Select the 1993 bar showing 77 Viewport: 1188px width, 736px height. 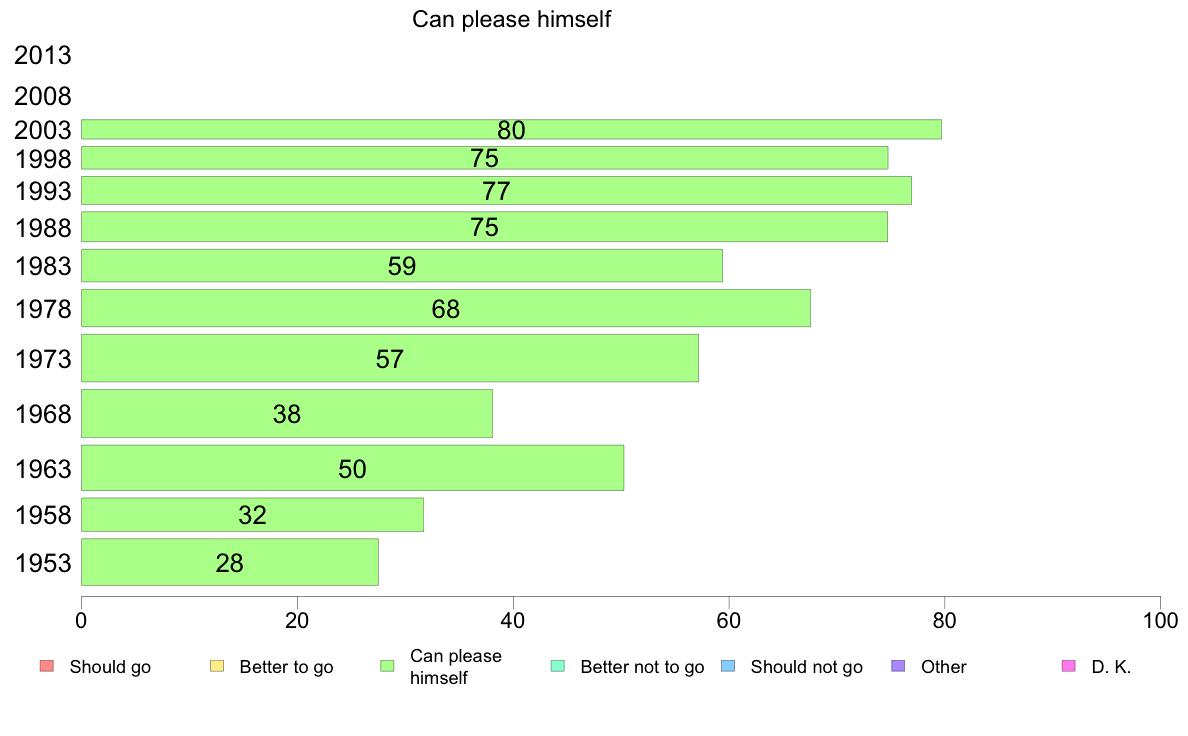pos(496,190)
